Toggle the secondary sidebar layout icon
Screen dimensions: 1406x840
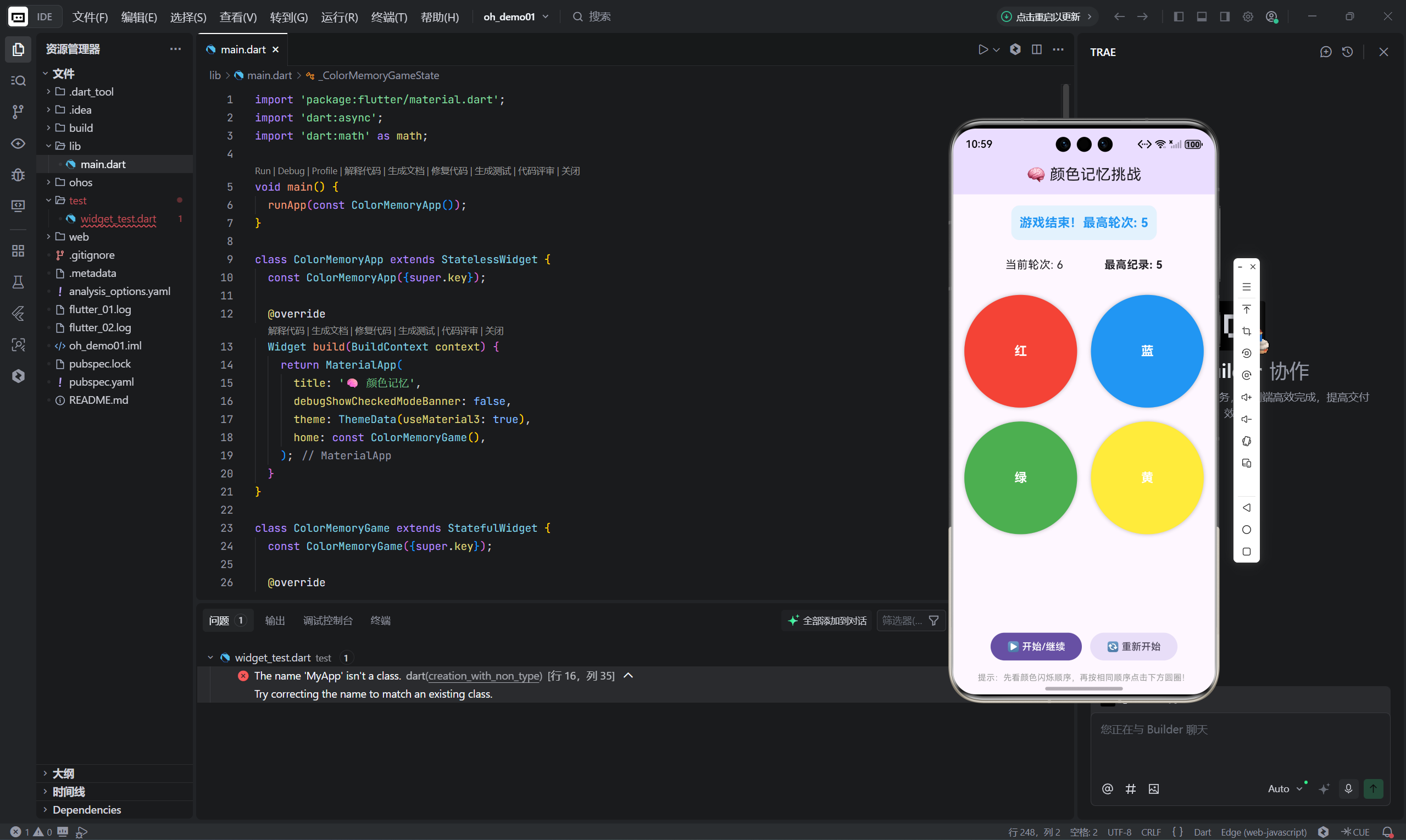pos(1224,17)
